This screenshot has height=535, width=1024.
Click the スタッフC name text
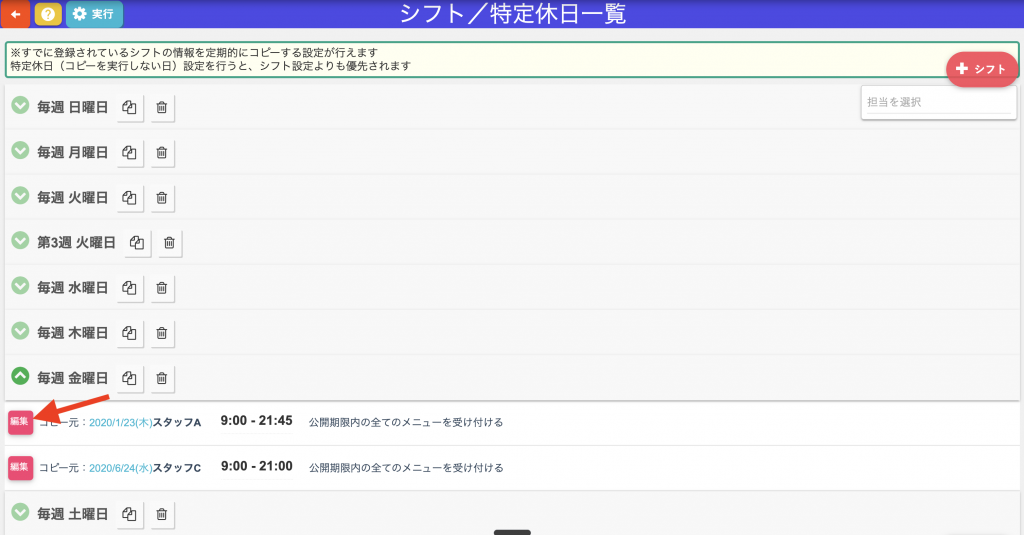tap(177, 468)
